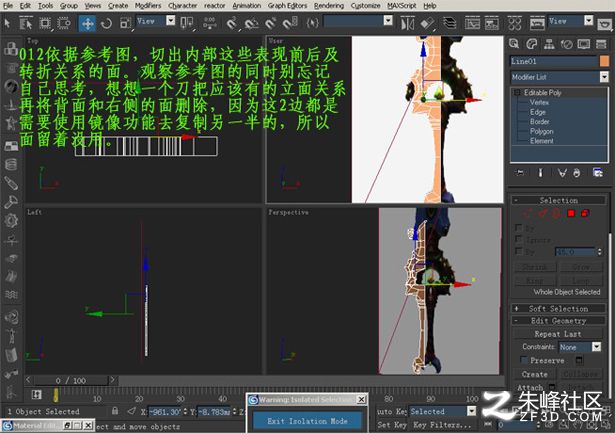Viewport: 615px width, 433px height.
Task: Click Pin Stack icon
Action: [x=520, y=173]
